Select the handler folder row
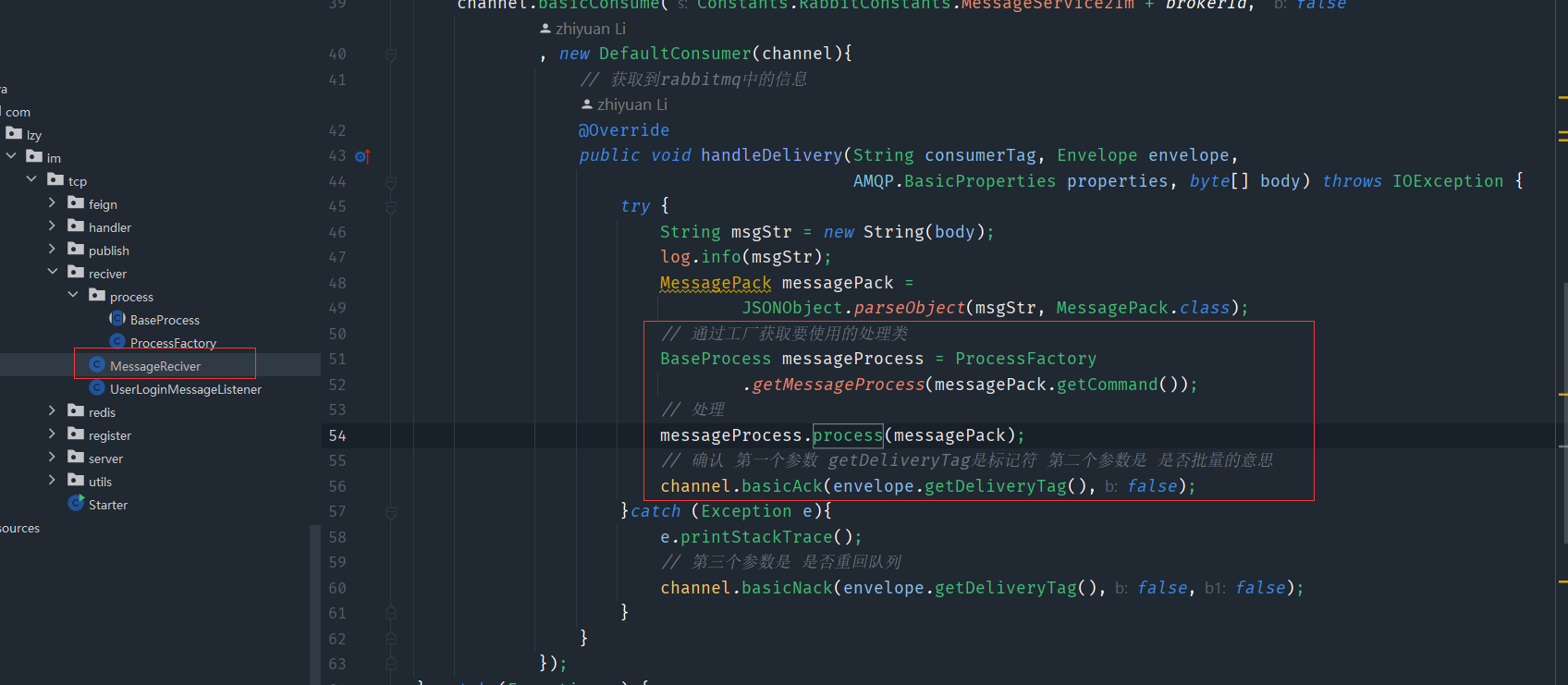1568x685 pixels. (x=160, y=226)
